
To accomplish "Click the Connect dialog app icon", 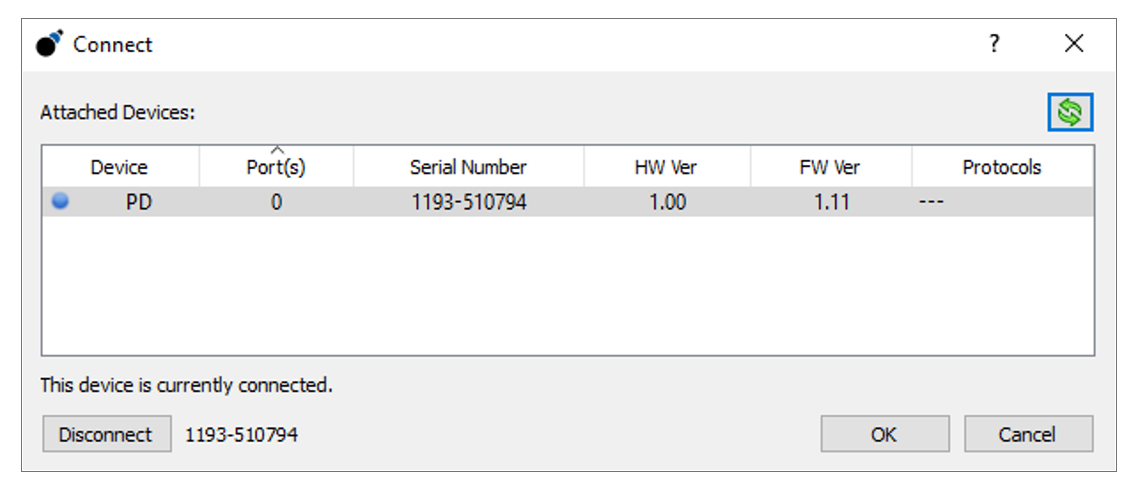I will (50, 44).
